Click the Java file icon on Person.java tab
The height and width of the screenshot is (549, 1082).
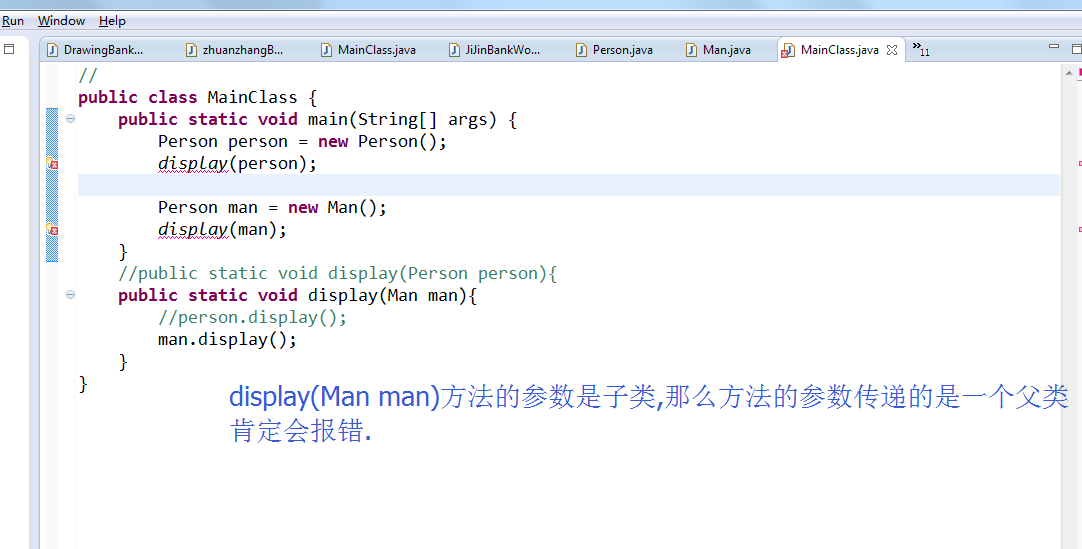coord(582,50)
